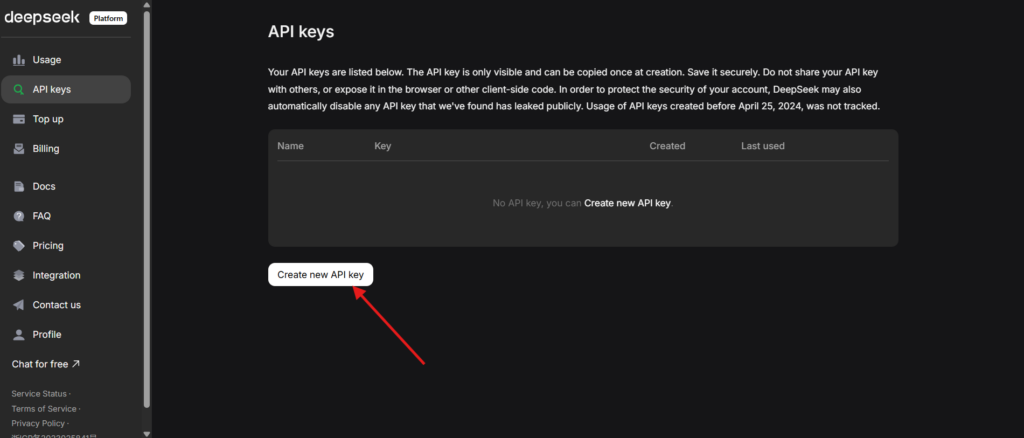The height and width of the screenshot is (438, 1024).
Task: Click the Platform badge beside the logo
Action: point(108,18)
